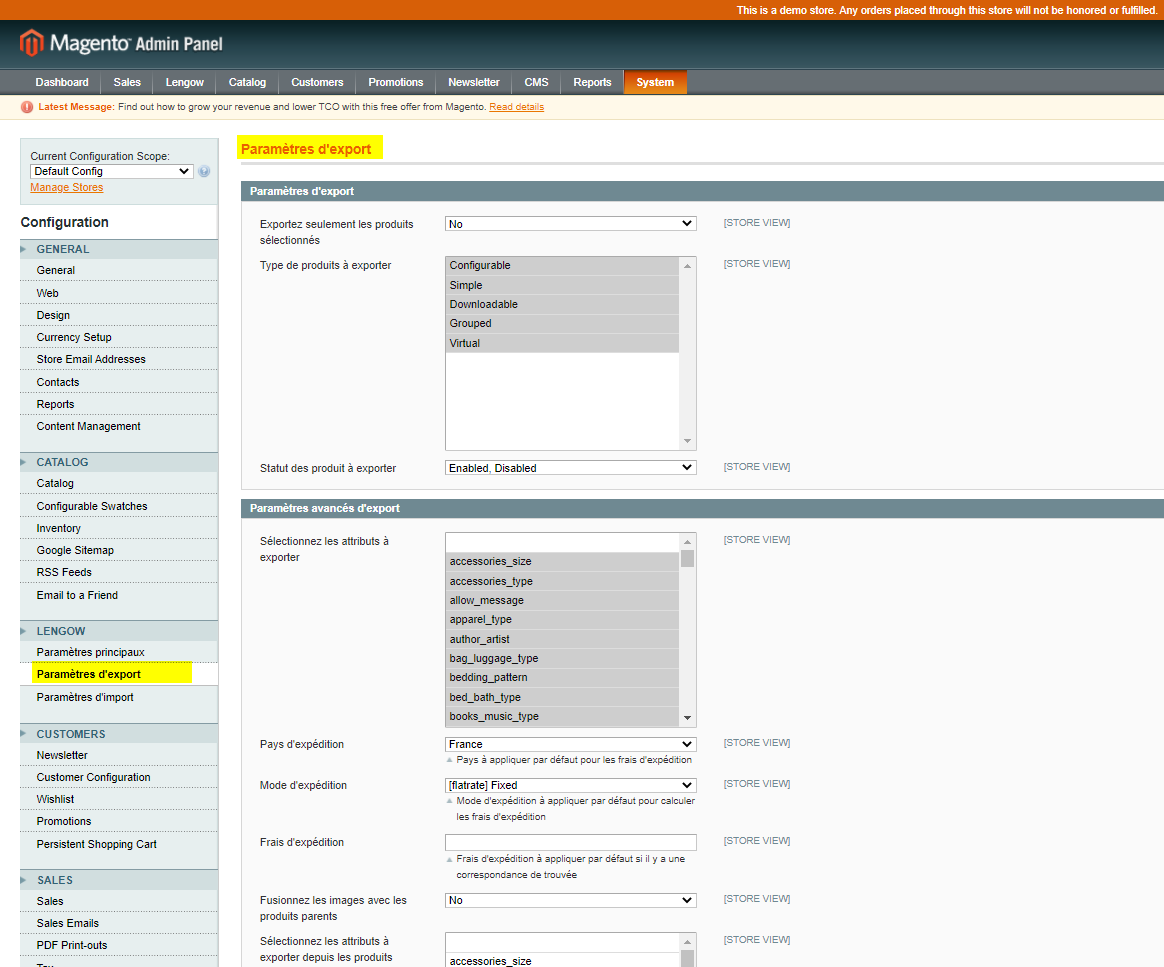Viewport: 1164px width, 967px height.
Task: Open the Reports top menu
Action: [592, 82]
